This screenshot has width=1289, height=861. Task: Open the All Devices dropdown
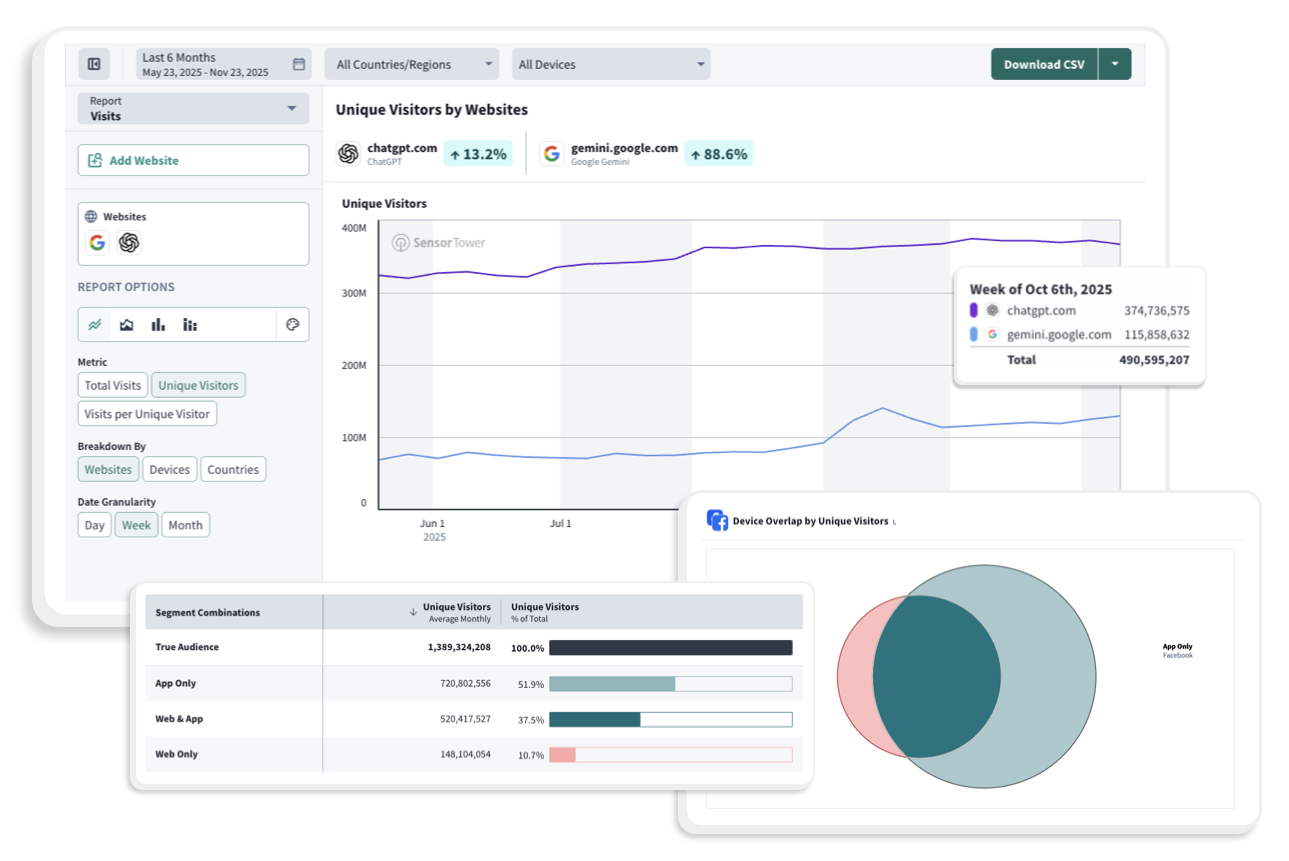coord(610,63)
